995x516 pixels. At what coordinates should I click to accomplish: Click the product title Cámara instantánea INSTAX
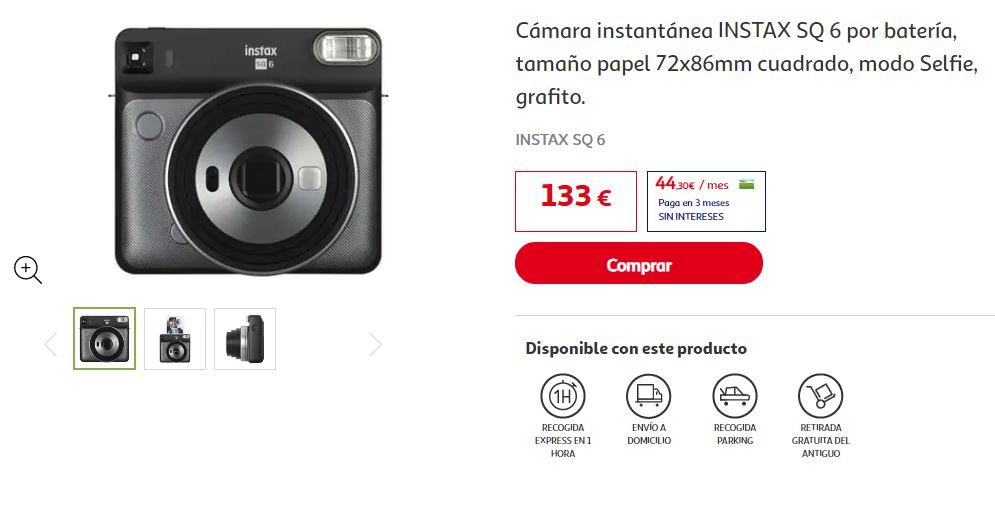coord(747,63)
